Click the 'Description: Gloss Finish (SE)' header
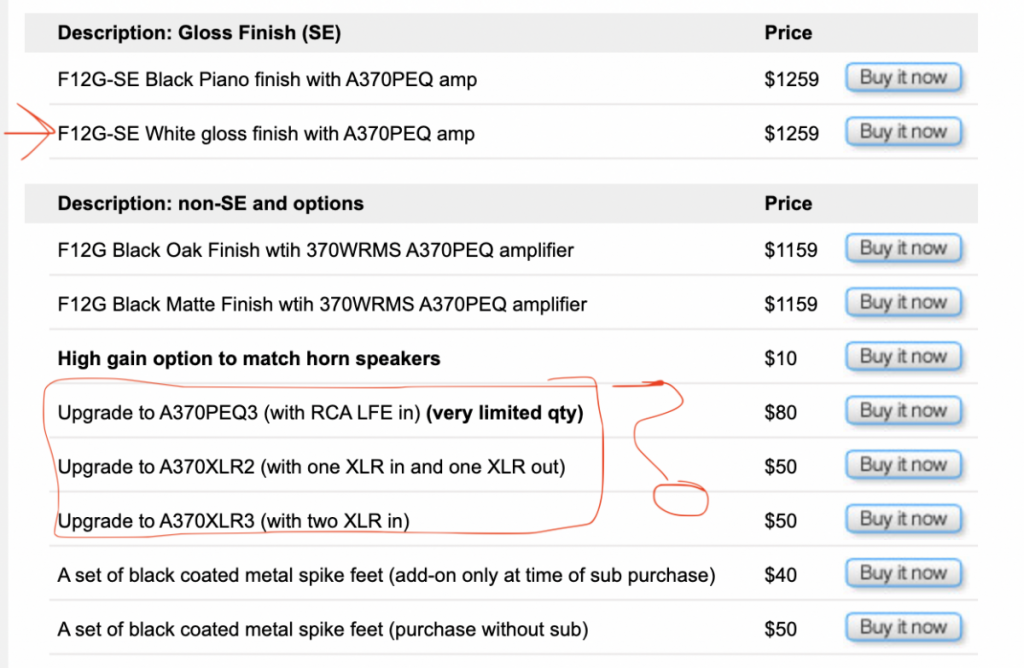The height and width of the screenshot is (668, 1024). point(199,33)
